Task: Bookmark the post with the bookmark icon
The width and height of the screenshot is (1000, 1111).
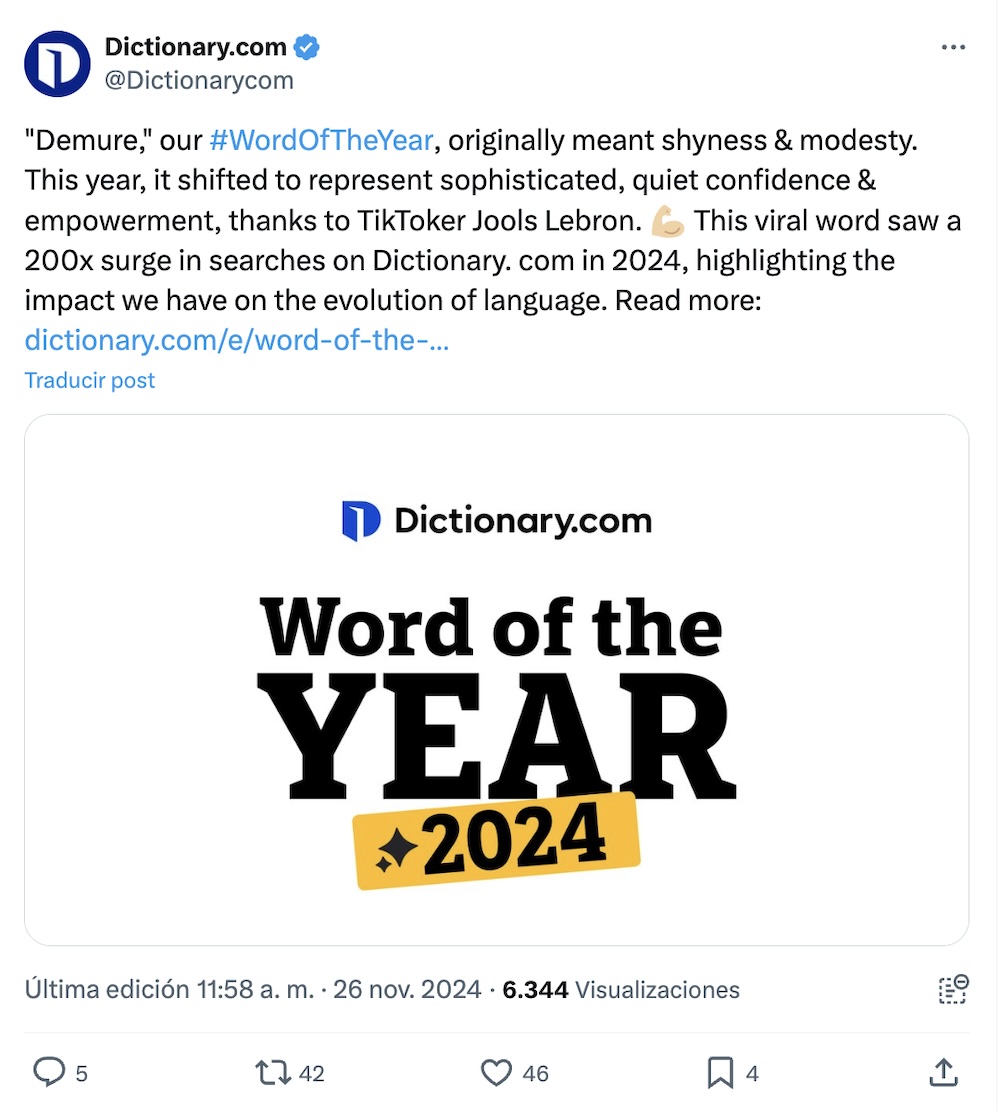Action: point(720,1073)
